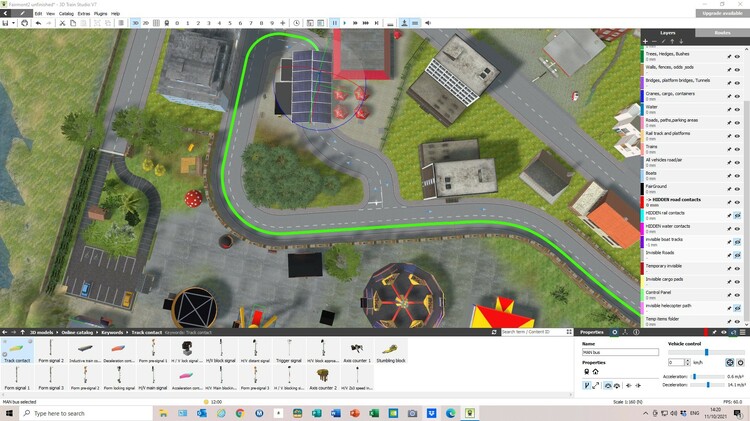Increase speed with the km/h stepper
The image size is (750, 421).
[687, 360]
